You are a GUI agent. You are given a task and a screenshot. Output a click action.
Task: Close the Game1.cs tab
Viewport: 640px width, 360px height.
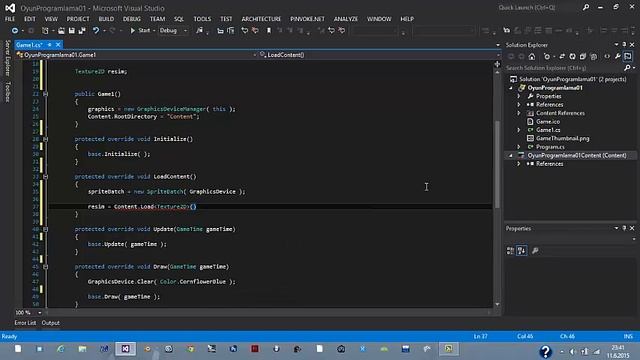[x=58, y=44]
